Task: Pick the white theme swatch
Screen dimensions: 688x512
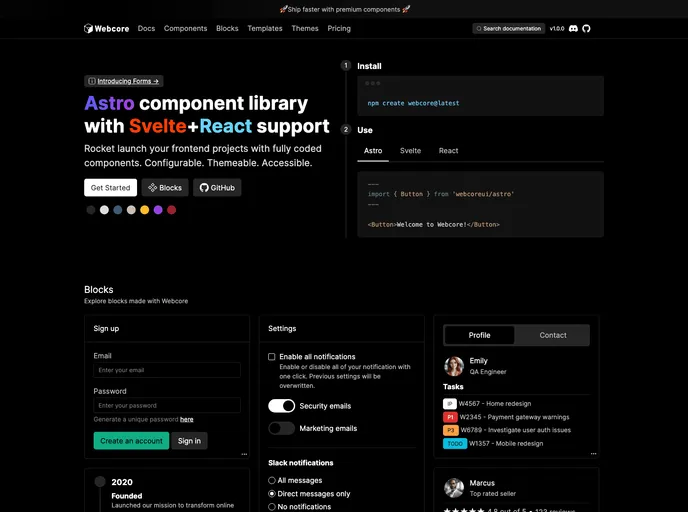Action: (x=104, y=210)
